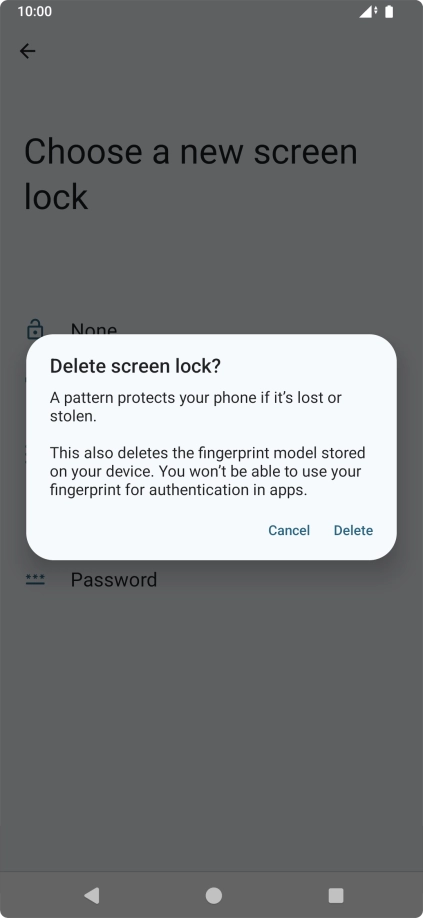
Task: Tap the Android back triangle navigation button
Action: [x=91, y=895]
